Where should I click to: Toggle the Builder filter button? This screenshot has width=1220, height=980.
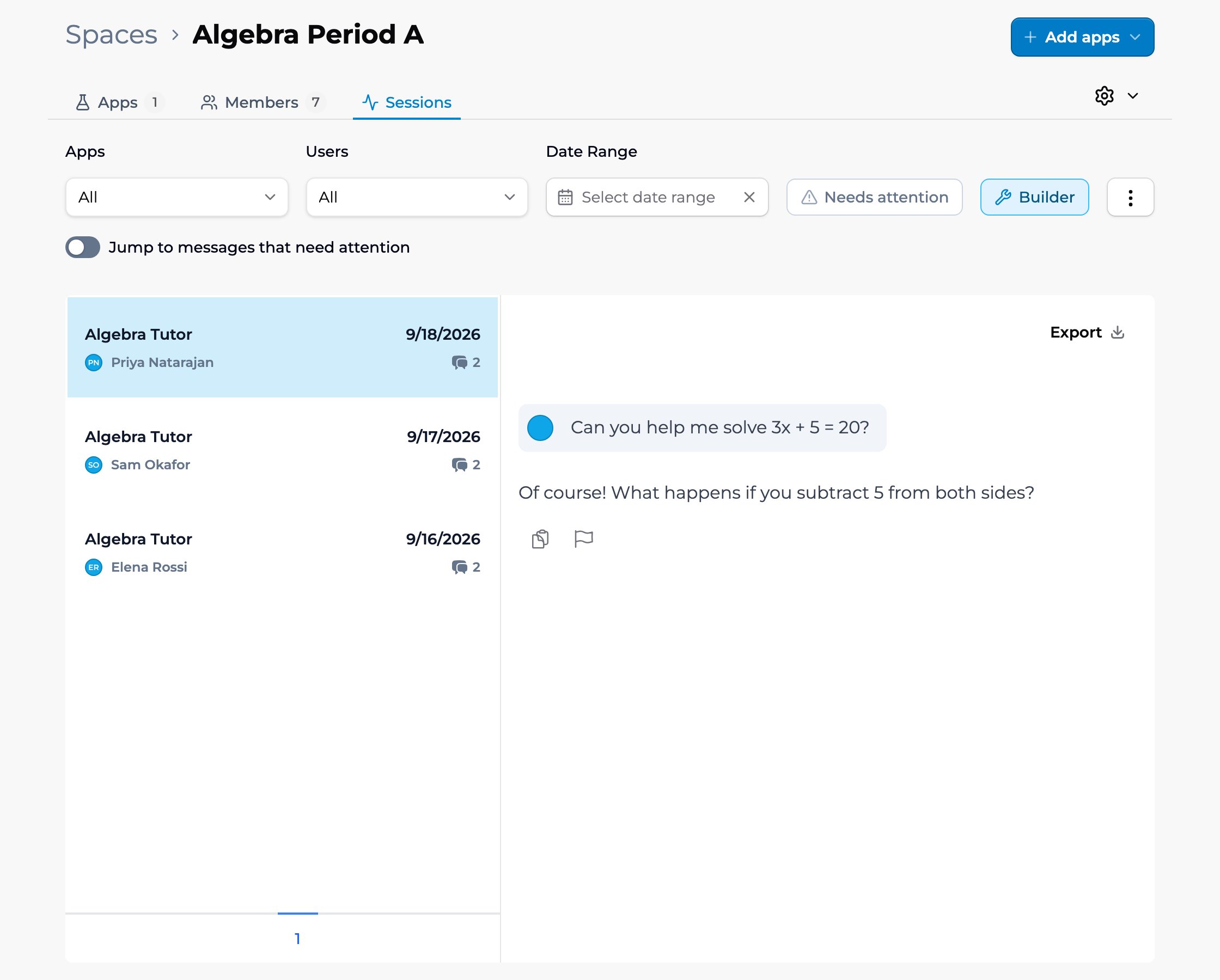(x=1034, y=197)
